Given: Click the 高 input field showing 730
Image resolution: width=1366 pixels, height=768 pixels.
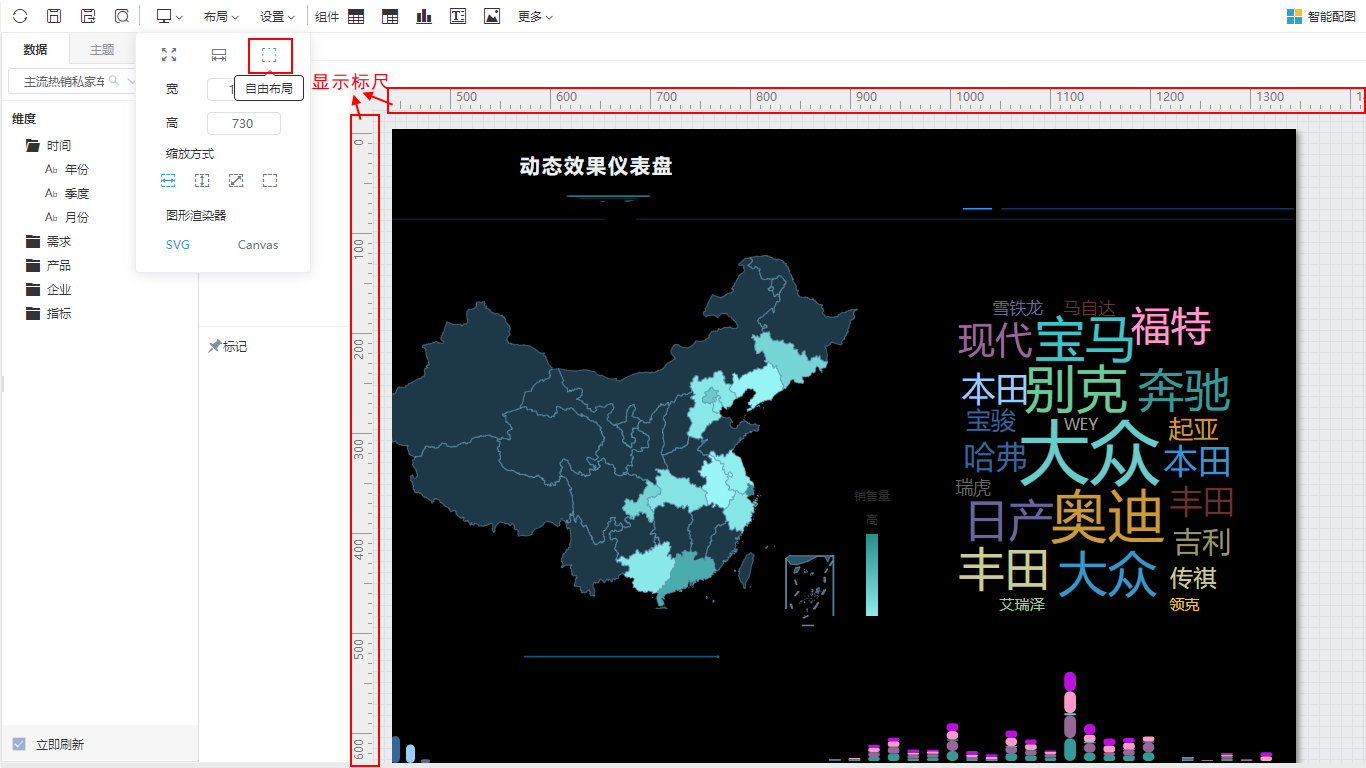Looking at the screenshot, I should (244, 124).
